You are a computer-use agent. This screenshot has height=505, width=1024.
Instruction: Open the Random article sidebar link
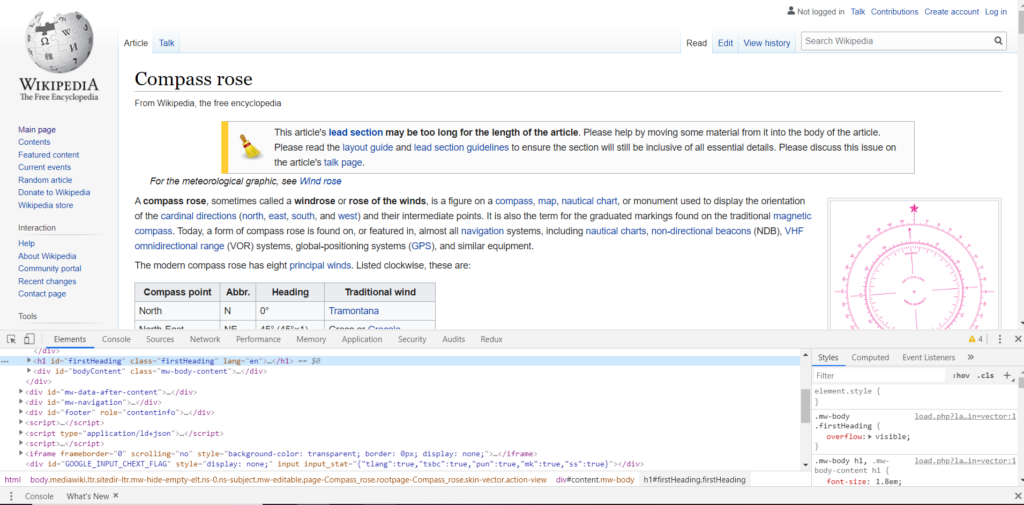(x=45, y=180)
